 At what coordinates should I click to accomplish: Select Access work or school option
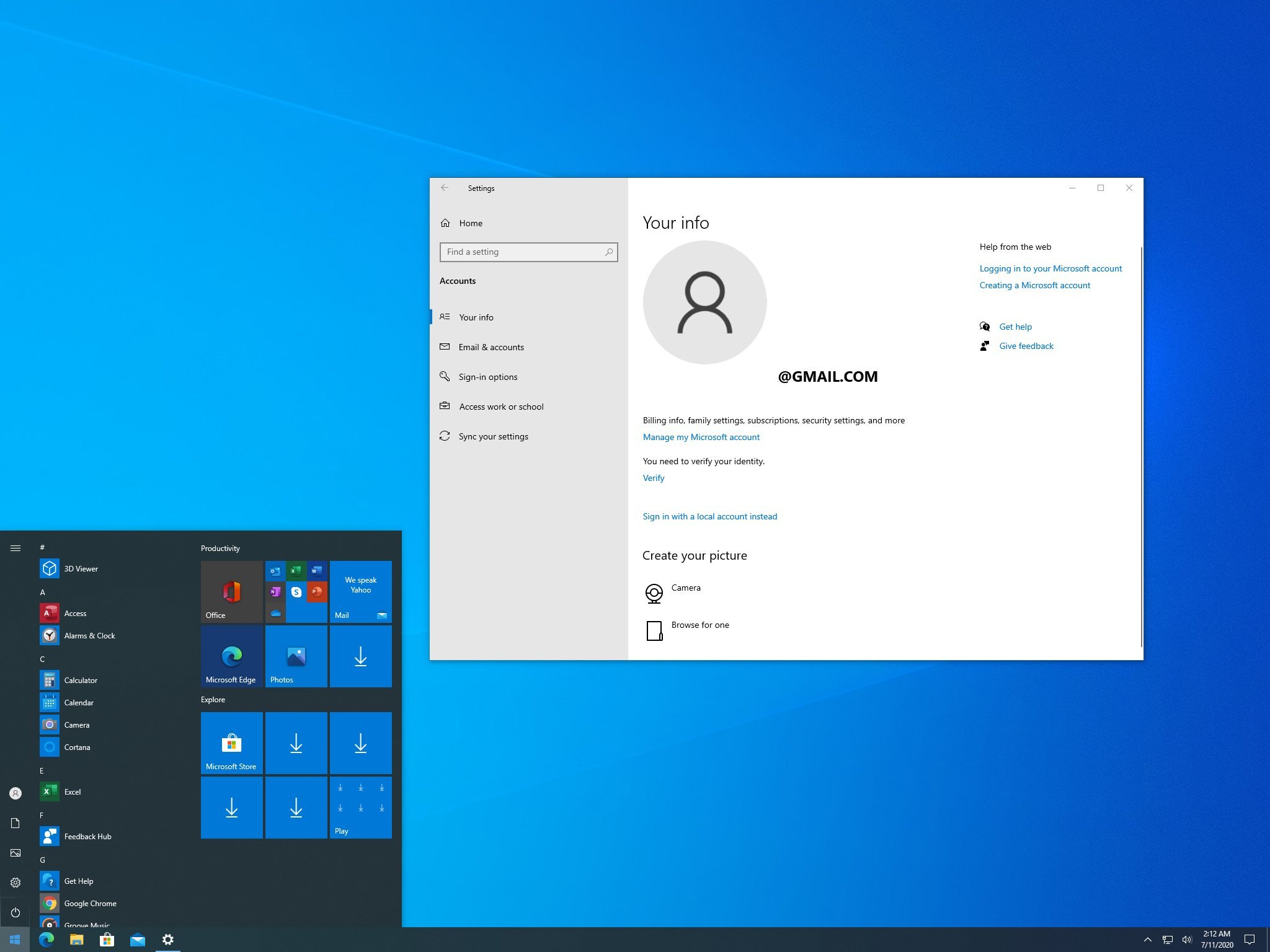pos(502,406)
